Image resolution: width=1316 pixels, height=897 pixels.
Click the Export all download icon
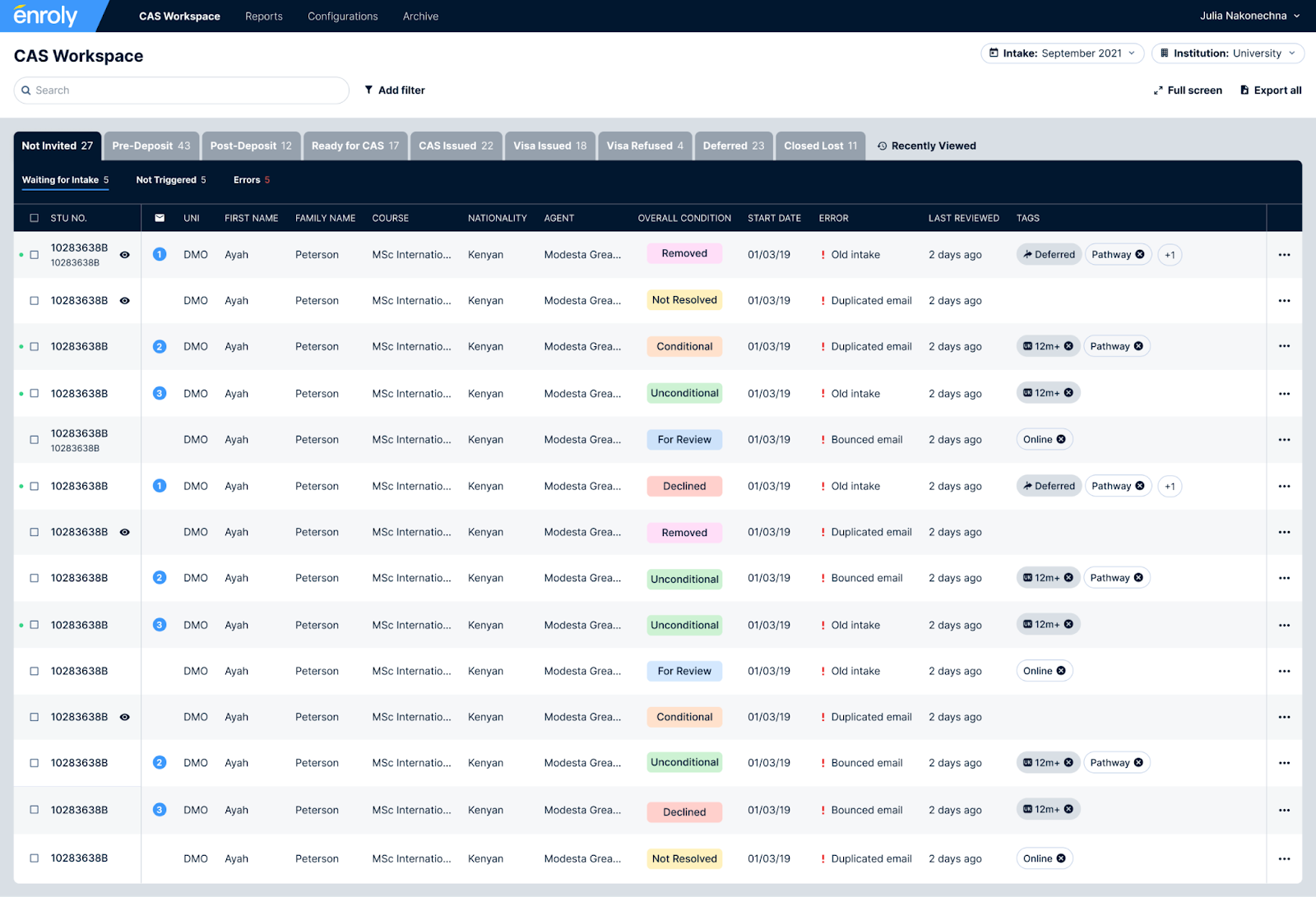pos(1243,90)
